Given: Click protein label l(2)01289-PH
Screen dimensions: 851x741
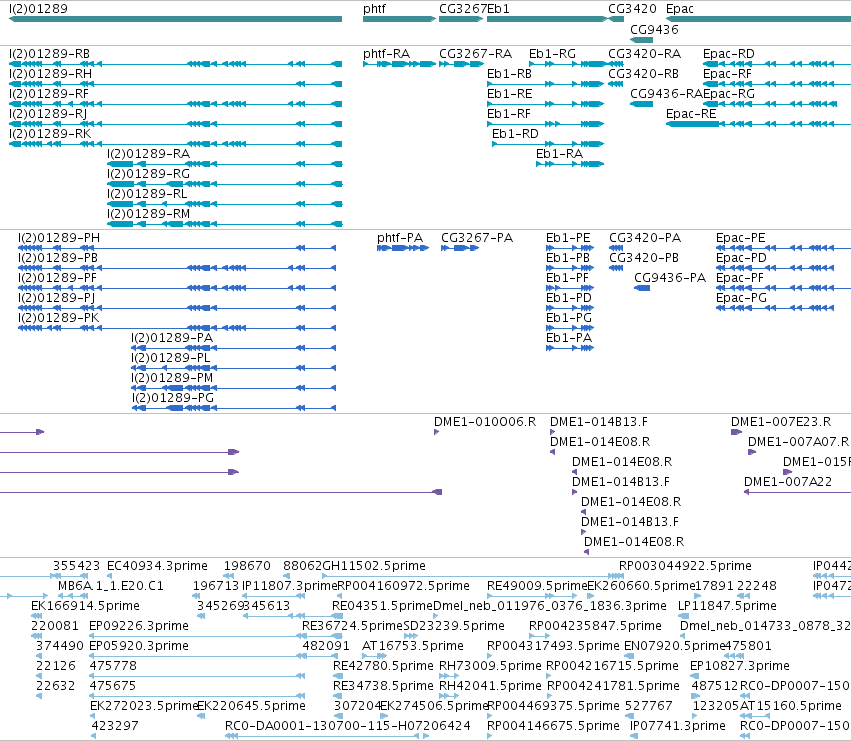Looking at the screenshot, I should 59,238.
